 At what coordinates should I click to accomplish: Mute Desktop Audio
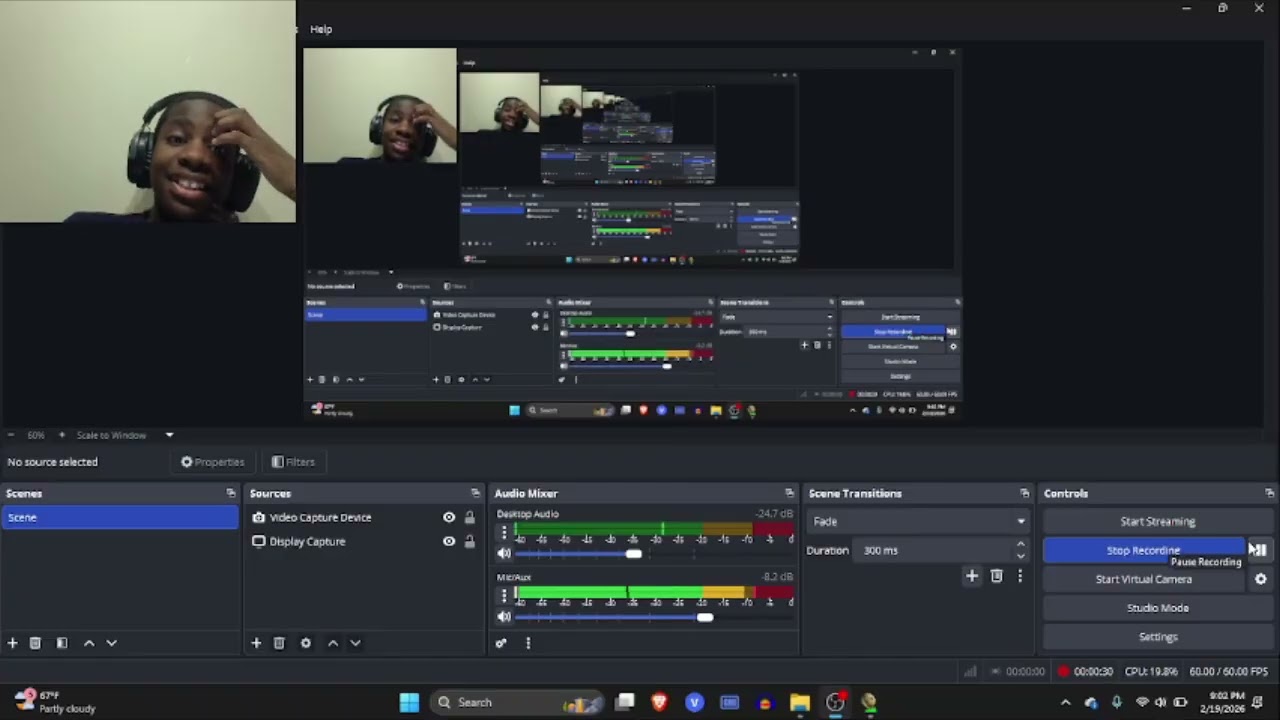504,554
